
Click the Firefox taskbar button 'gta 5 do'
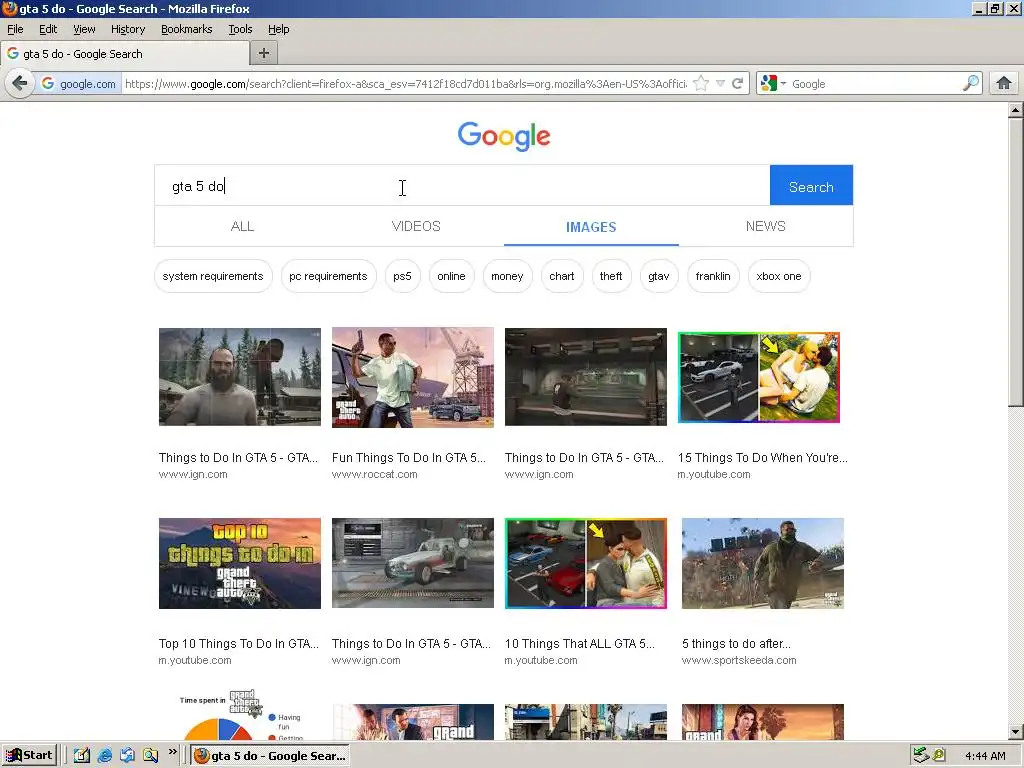pos(270,756)
